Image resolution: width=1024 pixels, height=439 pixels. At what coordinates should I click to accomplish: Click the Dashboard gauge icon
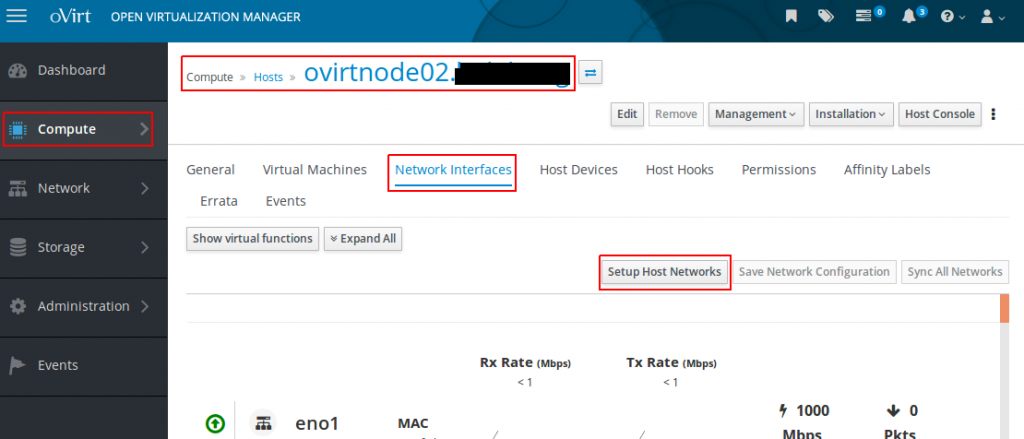(17, 71)
